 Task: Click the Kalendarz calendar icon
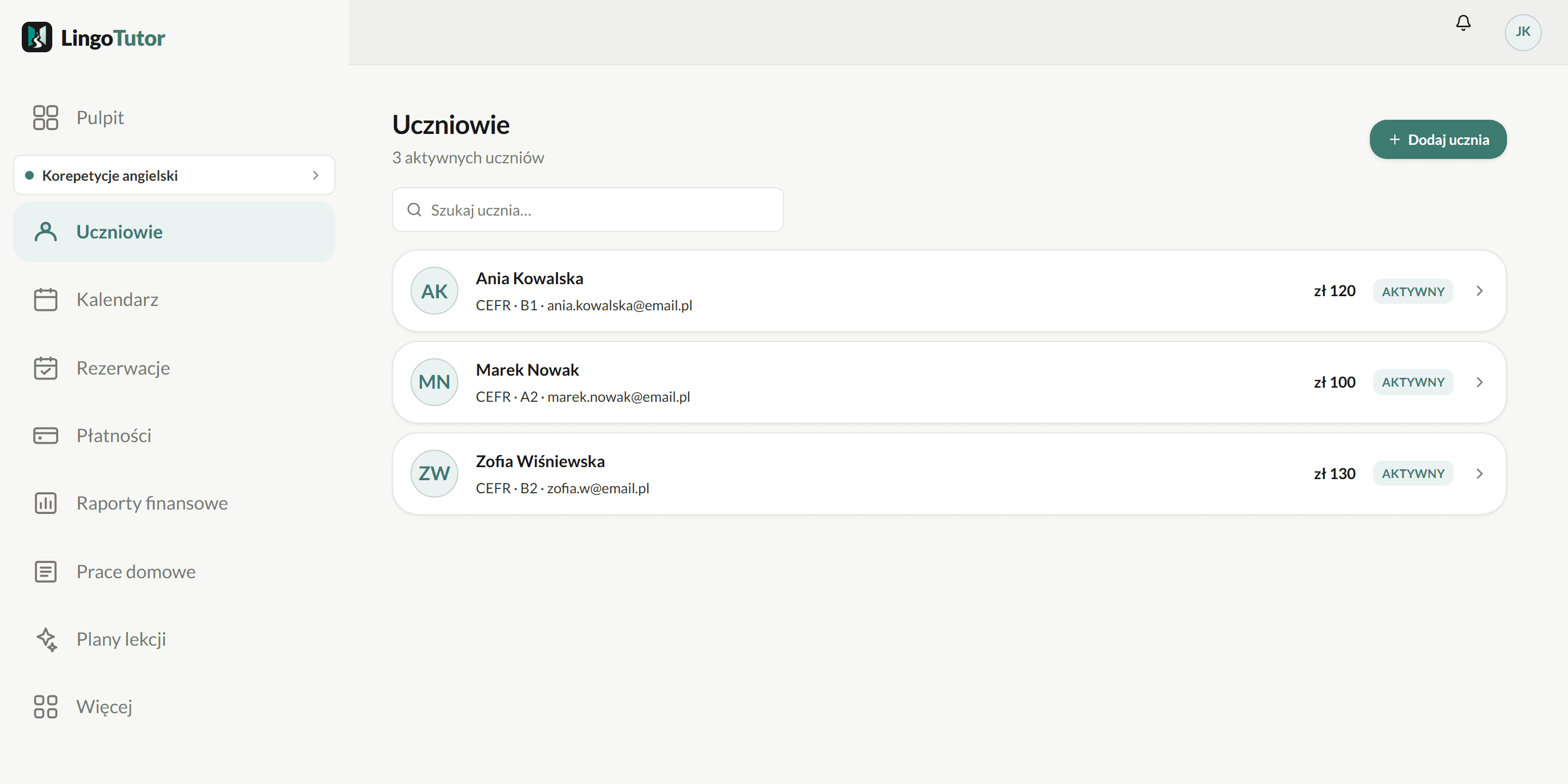click(46, 299)
